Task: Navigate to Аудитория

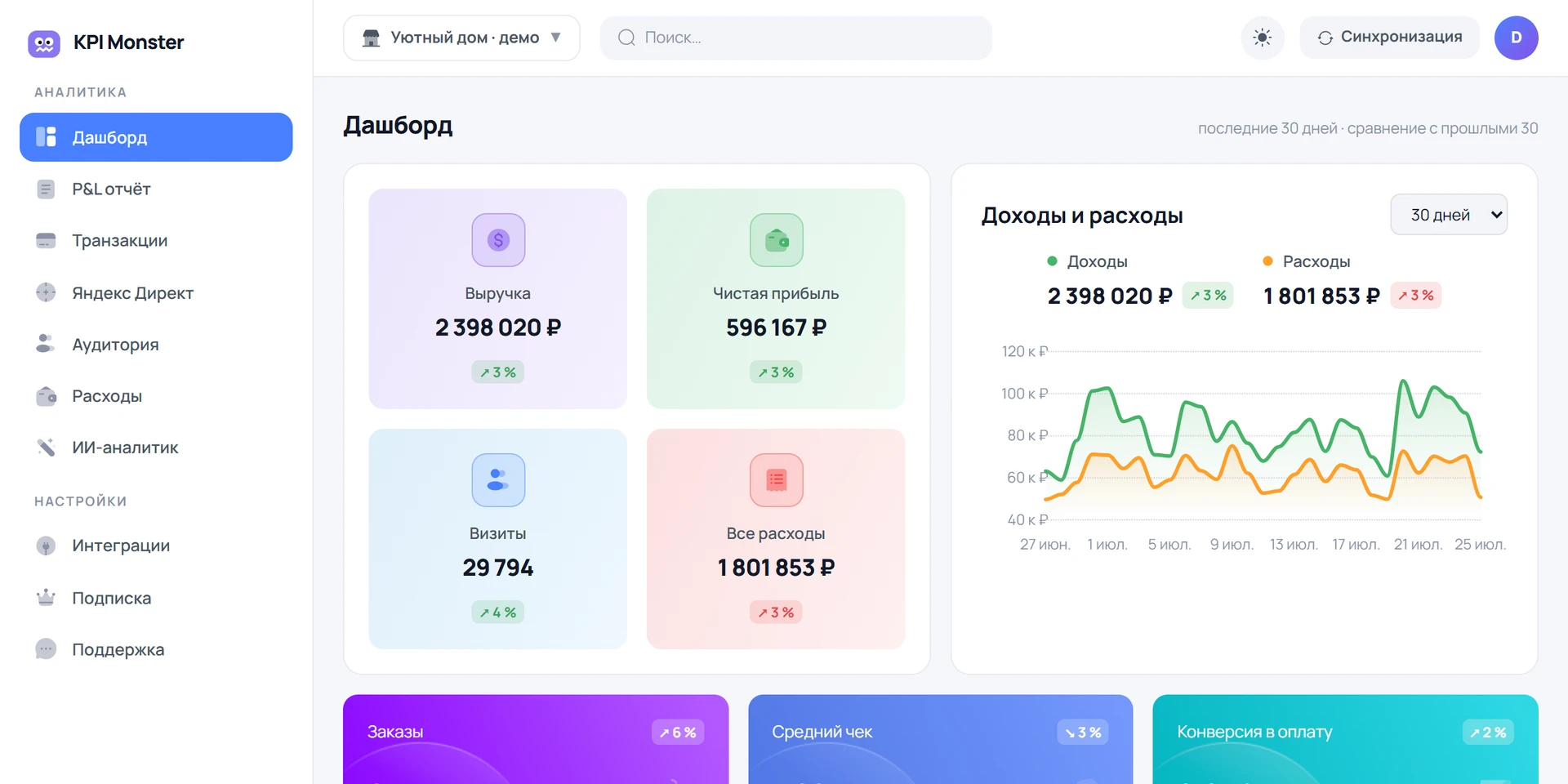Action: pyautogui.click(x=156, y=344)
